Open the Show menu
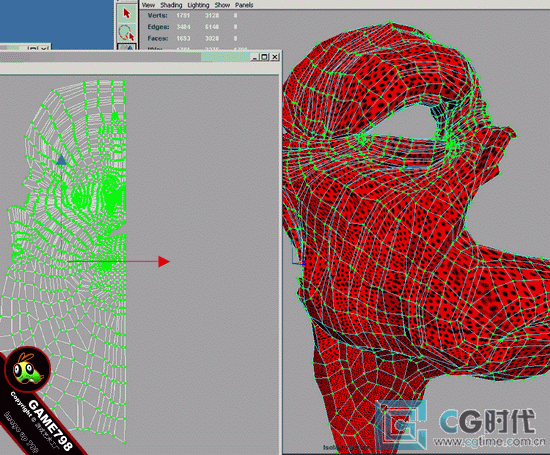The height and width of the screenshot is (455, 550). pos(222,5)
